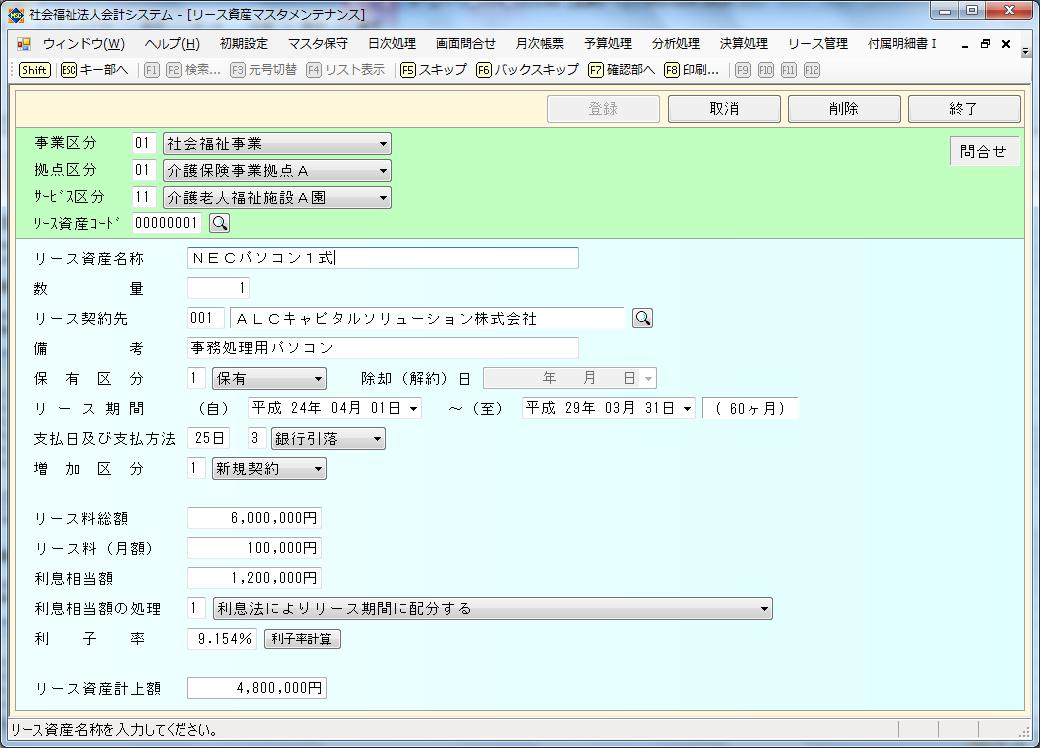Click the F8 印刷 toolbar item
The image size is (1040, 748).
(691, 70)
